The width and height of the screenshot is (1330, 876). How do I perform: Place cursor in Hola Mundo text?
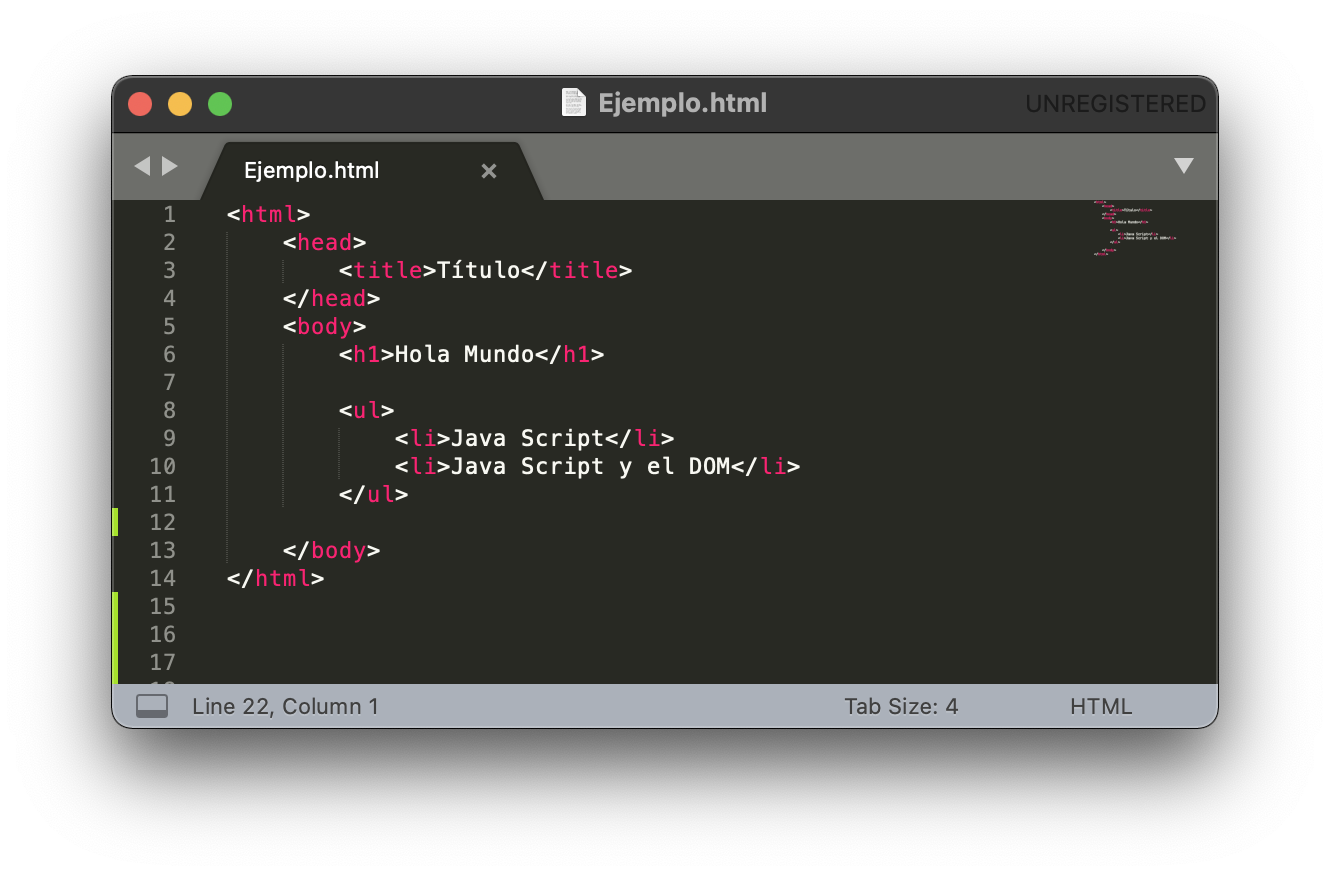pos(465,354)
